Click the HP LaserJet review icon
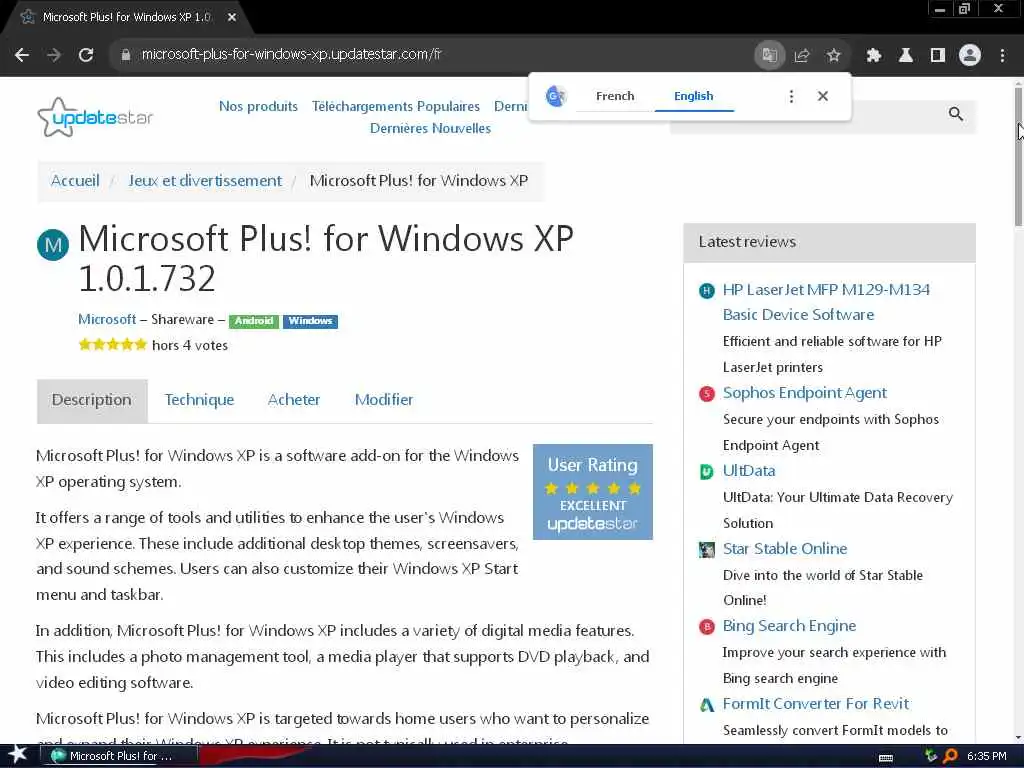This screenshot has height=768, width=1024. point(707,291)
